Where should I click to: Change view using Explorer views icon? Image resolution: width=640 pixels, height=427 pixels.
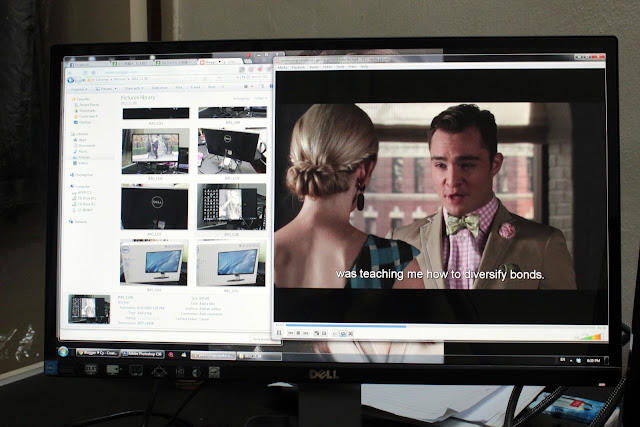246,86
